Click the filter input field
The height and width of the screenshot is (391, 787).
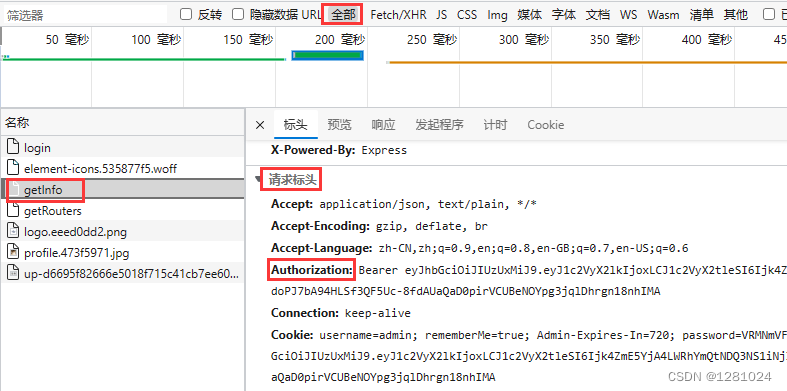(x=85, y=15)
